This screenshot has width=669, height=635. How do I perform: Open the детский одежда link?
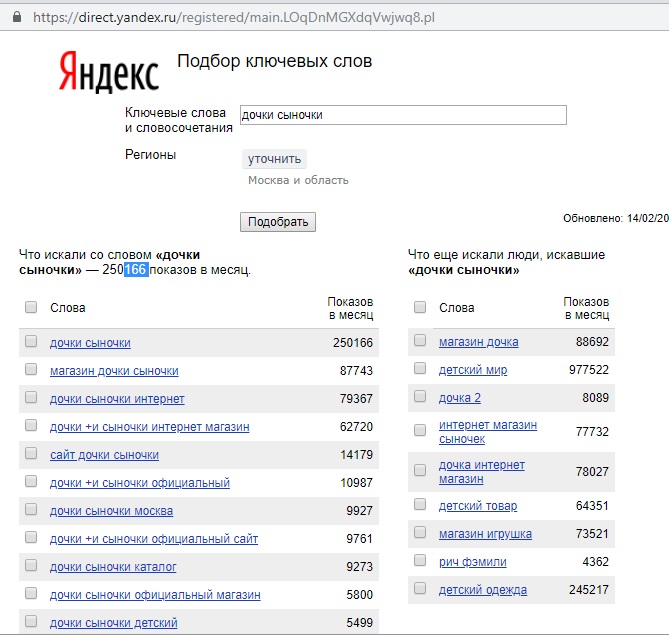click(x=483, y=590)
